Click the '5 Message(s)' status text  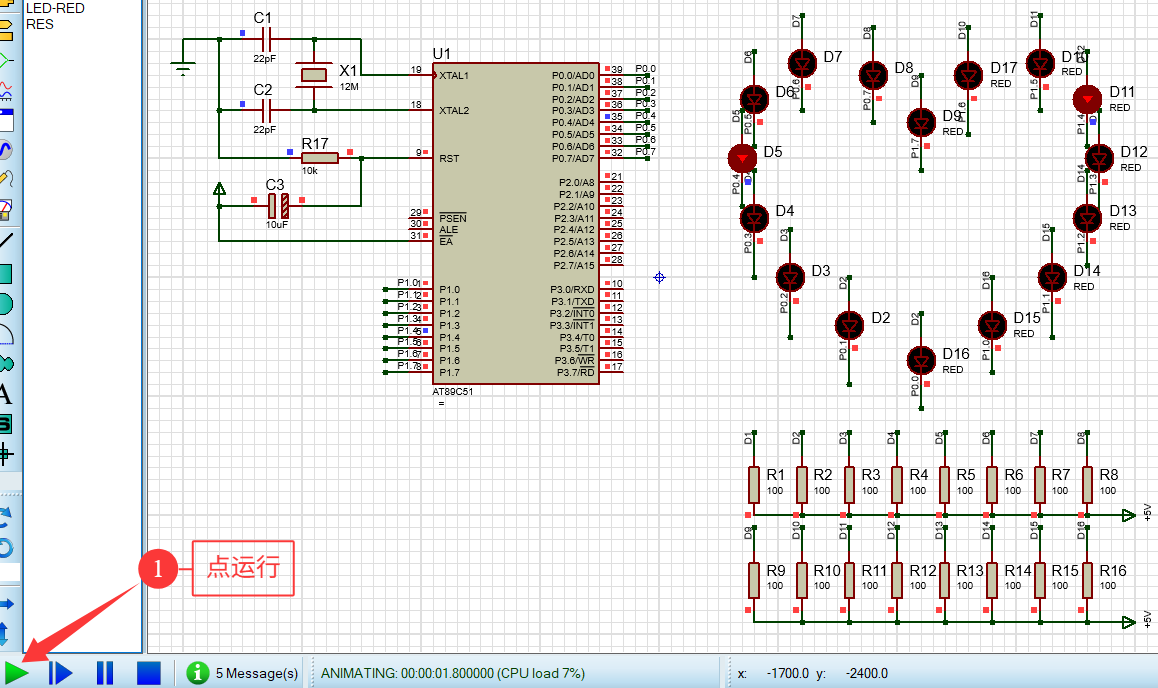click(257, 673)
